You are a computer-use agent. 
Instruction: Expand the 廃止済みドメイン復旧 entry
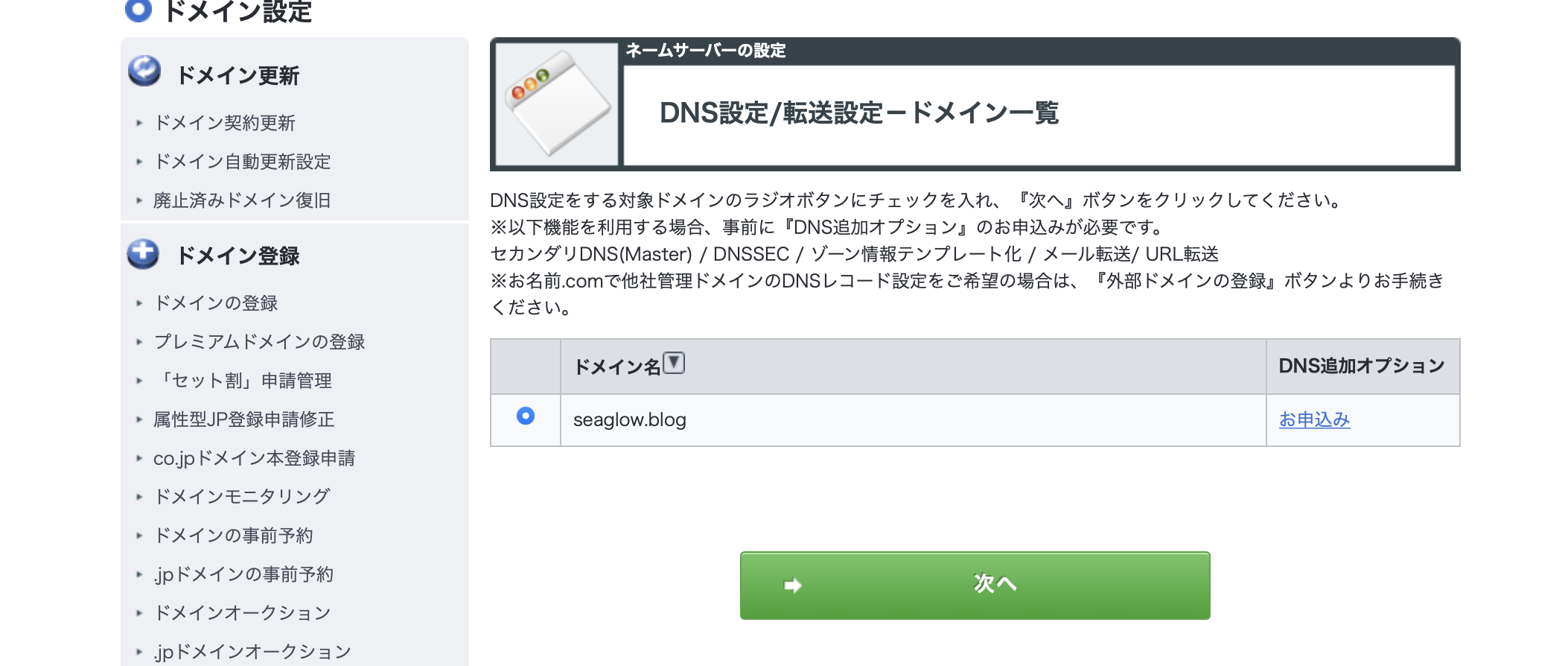tap(243, 200)
